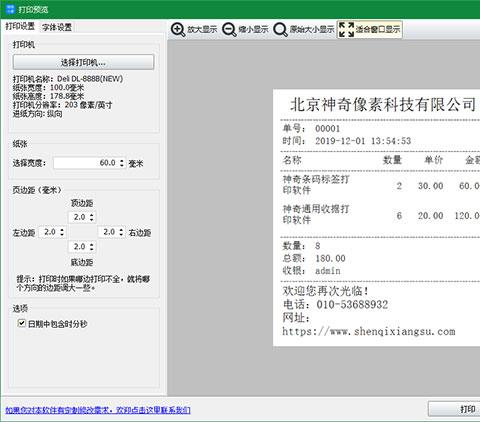
Task: Decrease left margin with down arrow
Action: click(62, 235)
